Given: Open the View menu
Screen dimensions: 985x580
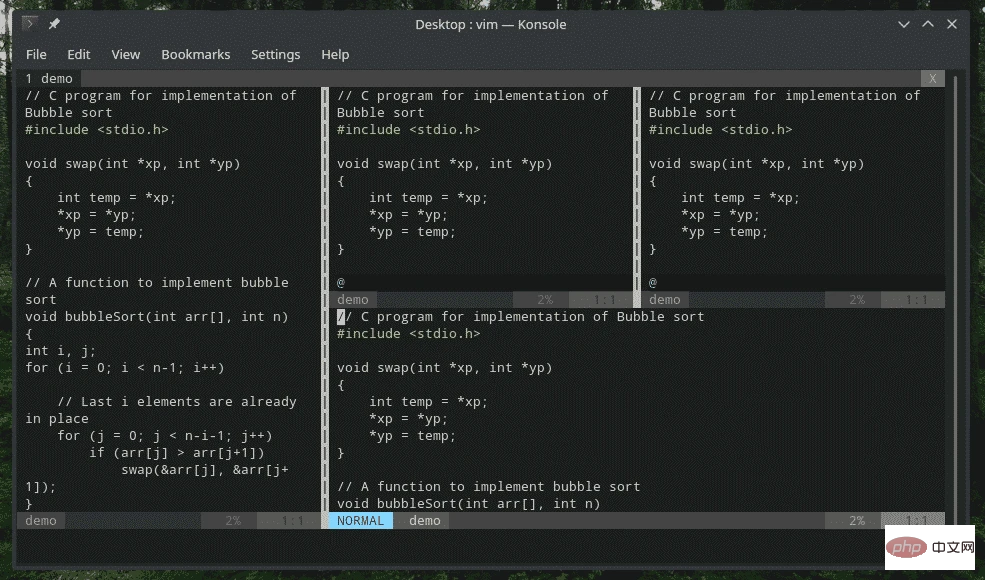Looking at the screenshot, I should [126, 54].
